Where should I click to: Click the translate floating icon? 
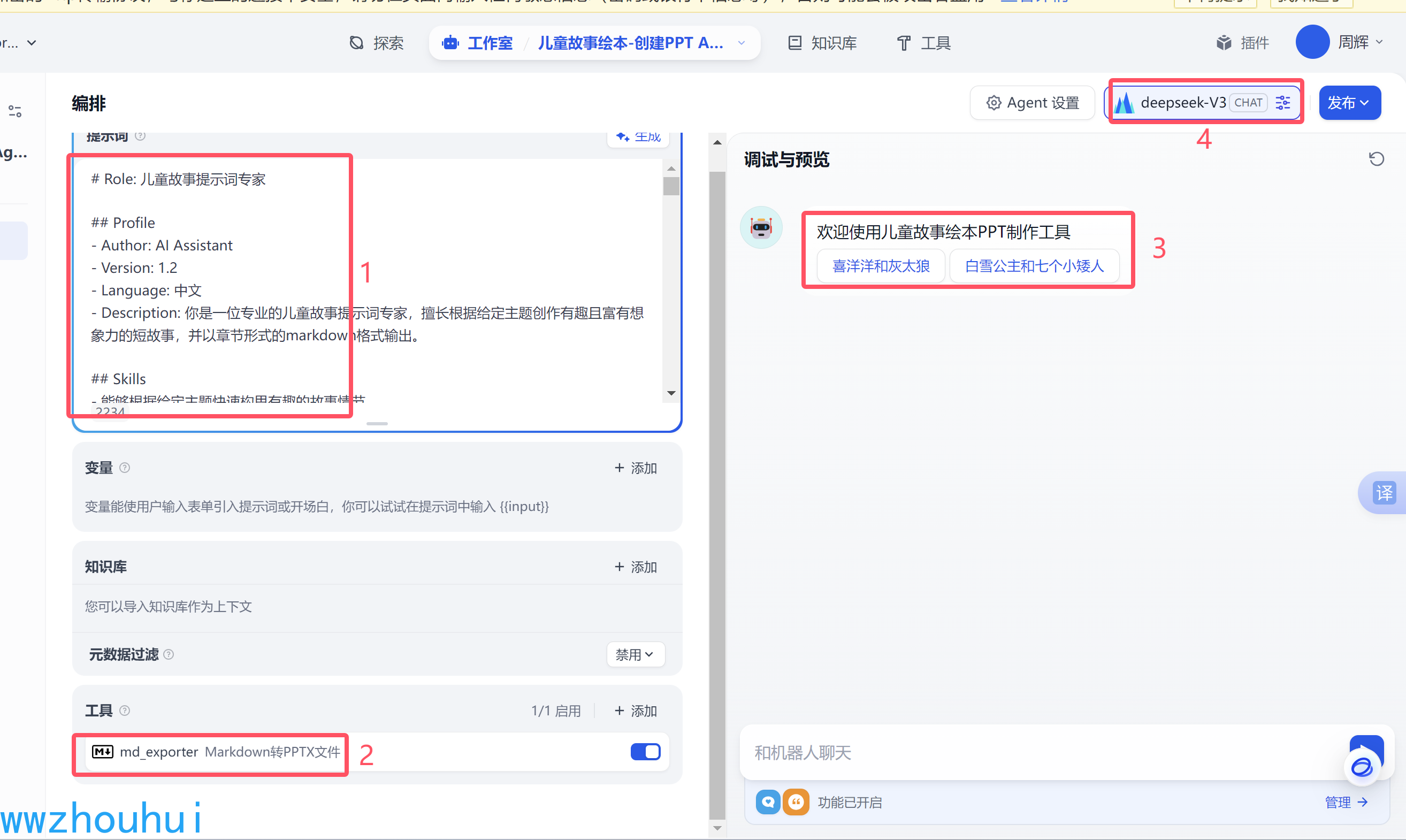[x=1384, y=492]
